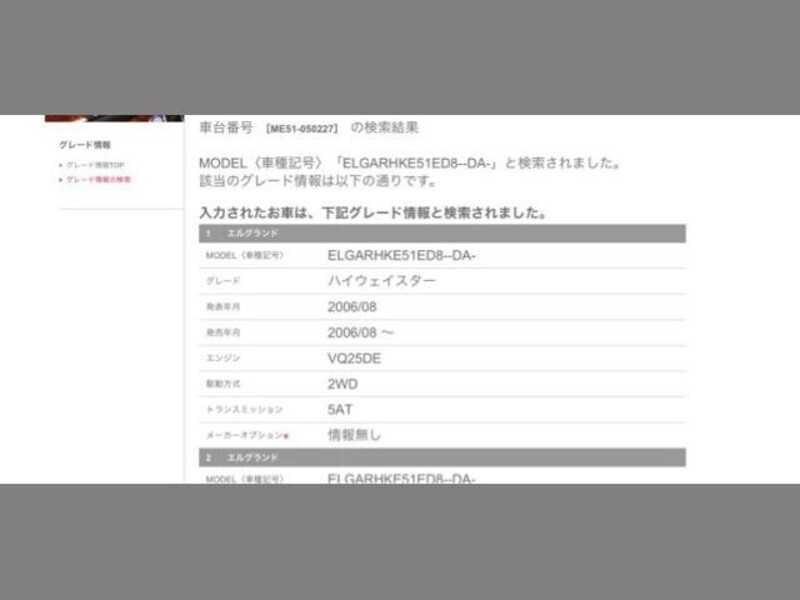
Task: Click 2006/08 in the 発表年月 row
Action: click(352, 307)
